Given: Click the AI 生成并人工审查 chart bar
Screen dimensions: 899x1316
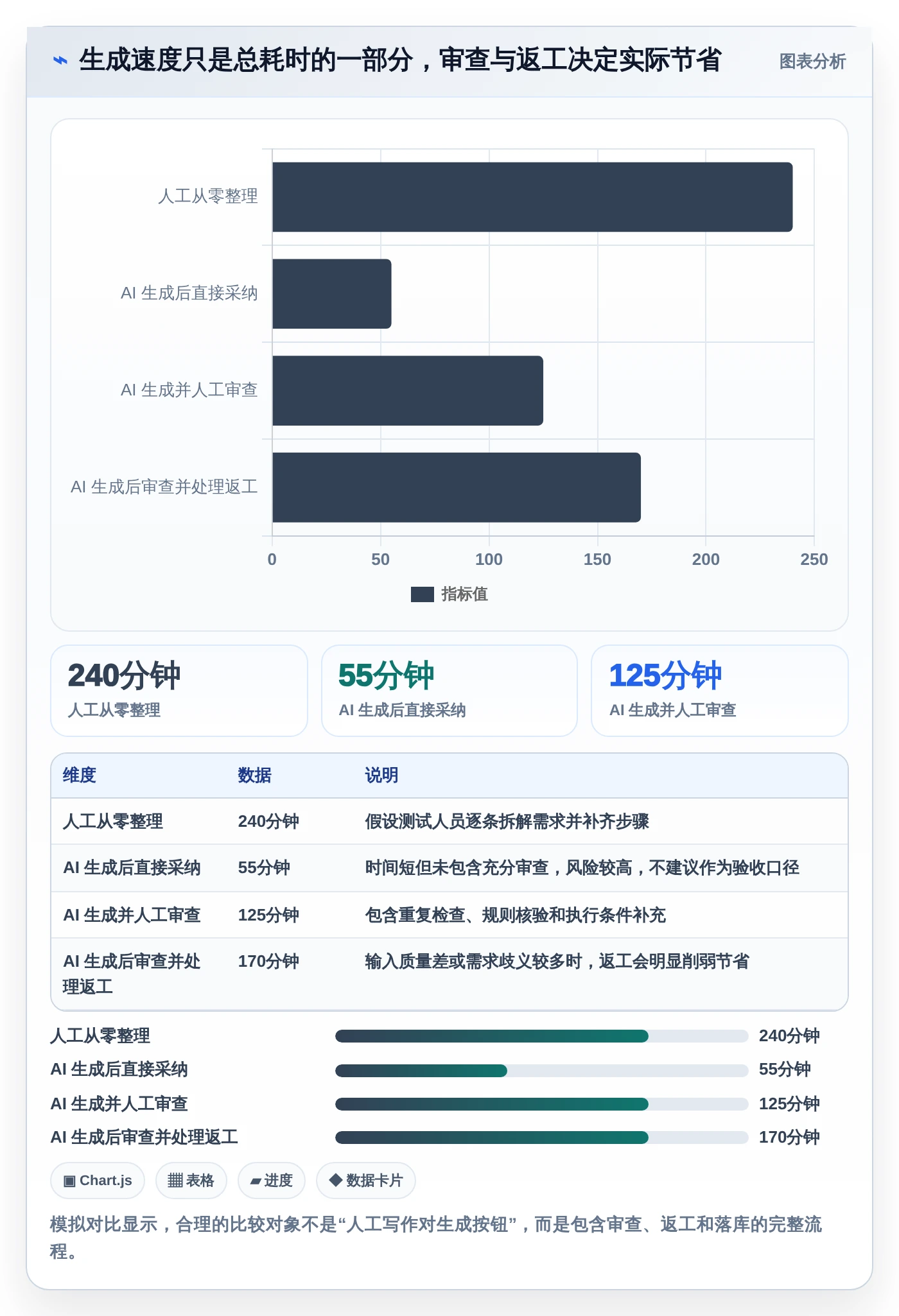Looking at the screenshot, I should [x=408, y=391].
